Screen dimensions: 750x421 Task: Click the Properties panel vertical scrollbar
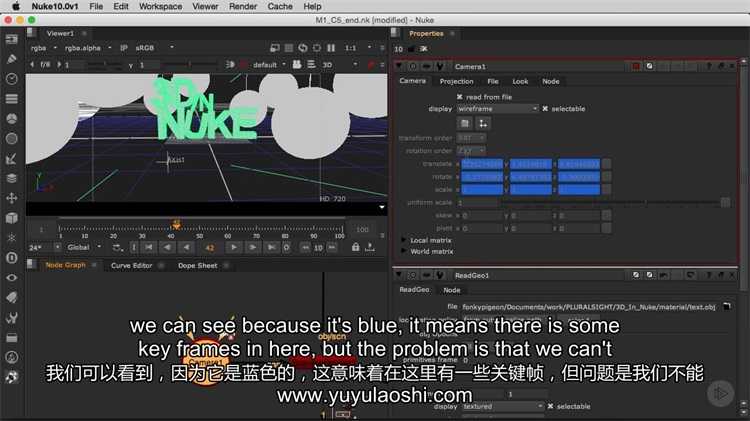[x=744, y=175]
